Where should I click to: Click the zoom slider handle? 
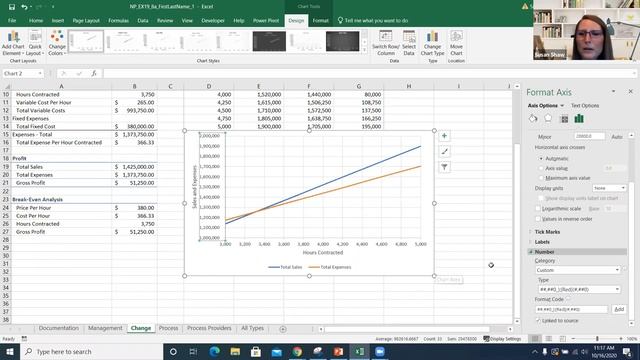tap(597, 339)
